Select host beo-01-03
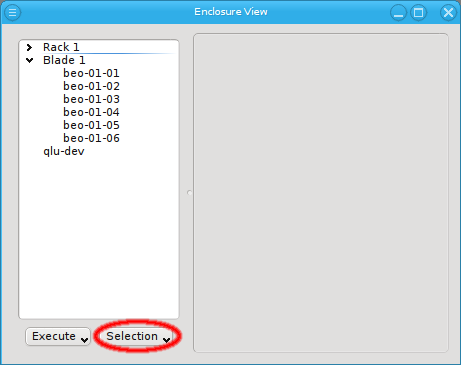 [x=91, y=99]
